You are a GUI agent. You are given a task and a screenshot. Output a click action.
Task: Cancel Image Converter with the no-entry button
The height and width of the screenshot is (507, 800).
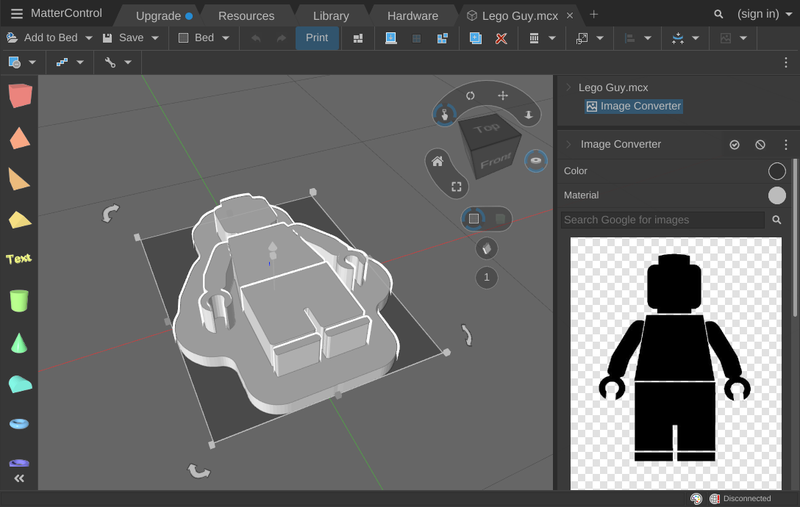(760, 145)
